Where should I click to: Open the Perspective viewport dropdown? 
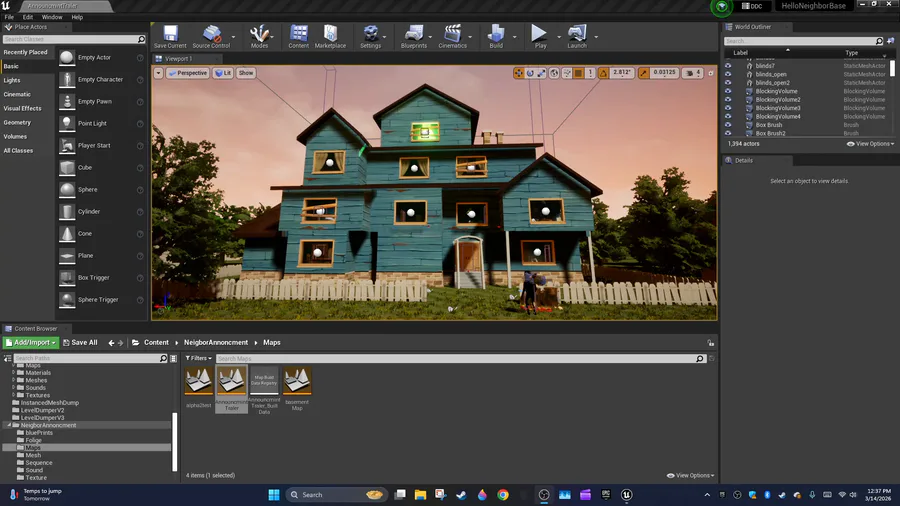click(x=187, y=73)
